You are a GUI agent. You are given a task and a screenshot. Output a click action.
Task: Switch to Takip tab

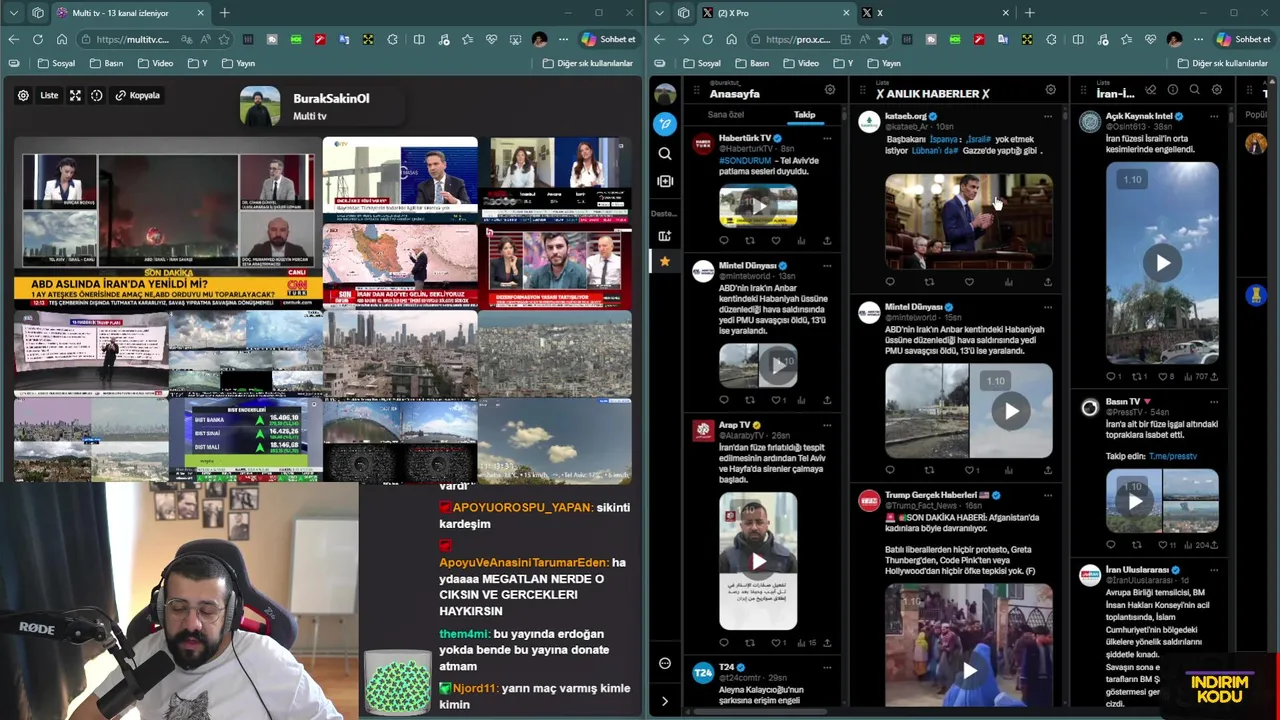(x=805, y=115)
